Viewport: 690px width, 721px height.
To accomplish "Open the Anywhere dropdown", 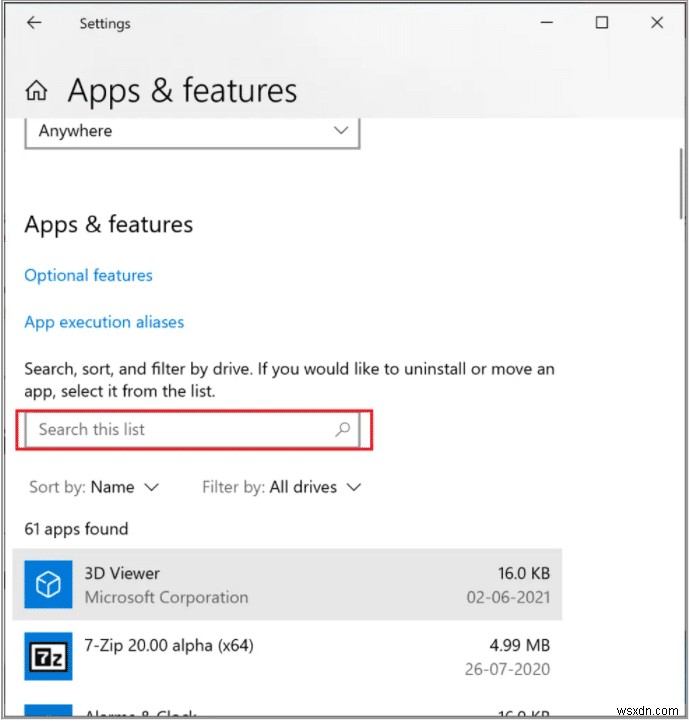I will [191, 131].
